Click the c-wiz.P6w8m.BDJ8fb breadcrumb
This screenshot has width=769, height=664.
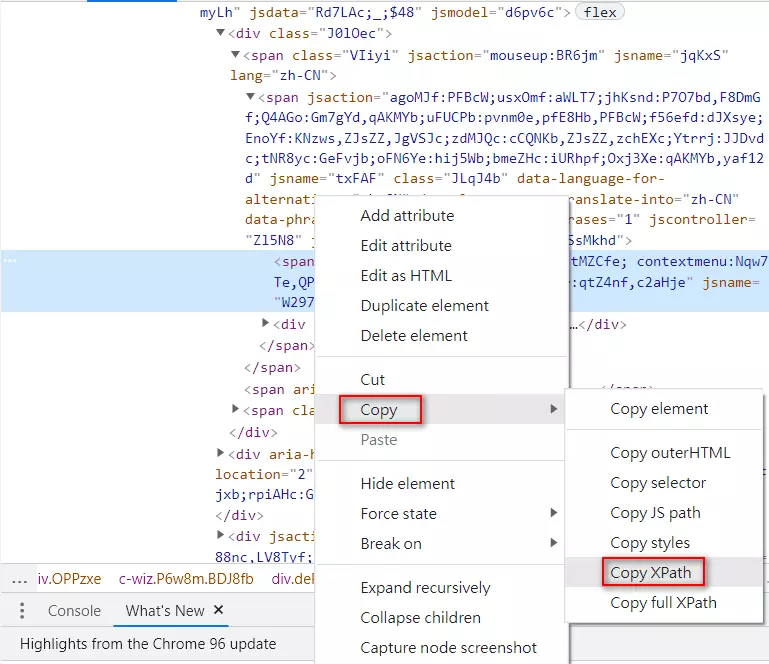pyautogui.click(x=186, y=578)
